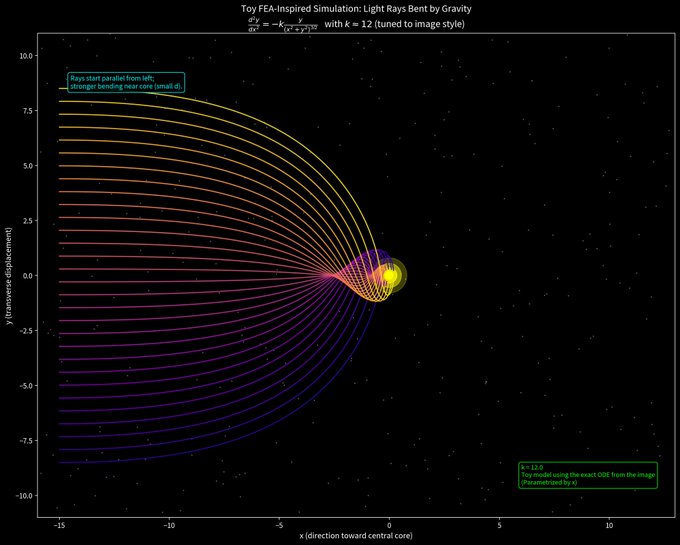Click "Toy model using the exact ODE from the image"
This screenshot has height=545, width=680.
pos(588,475)
